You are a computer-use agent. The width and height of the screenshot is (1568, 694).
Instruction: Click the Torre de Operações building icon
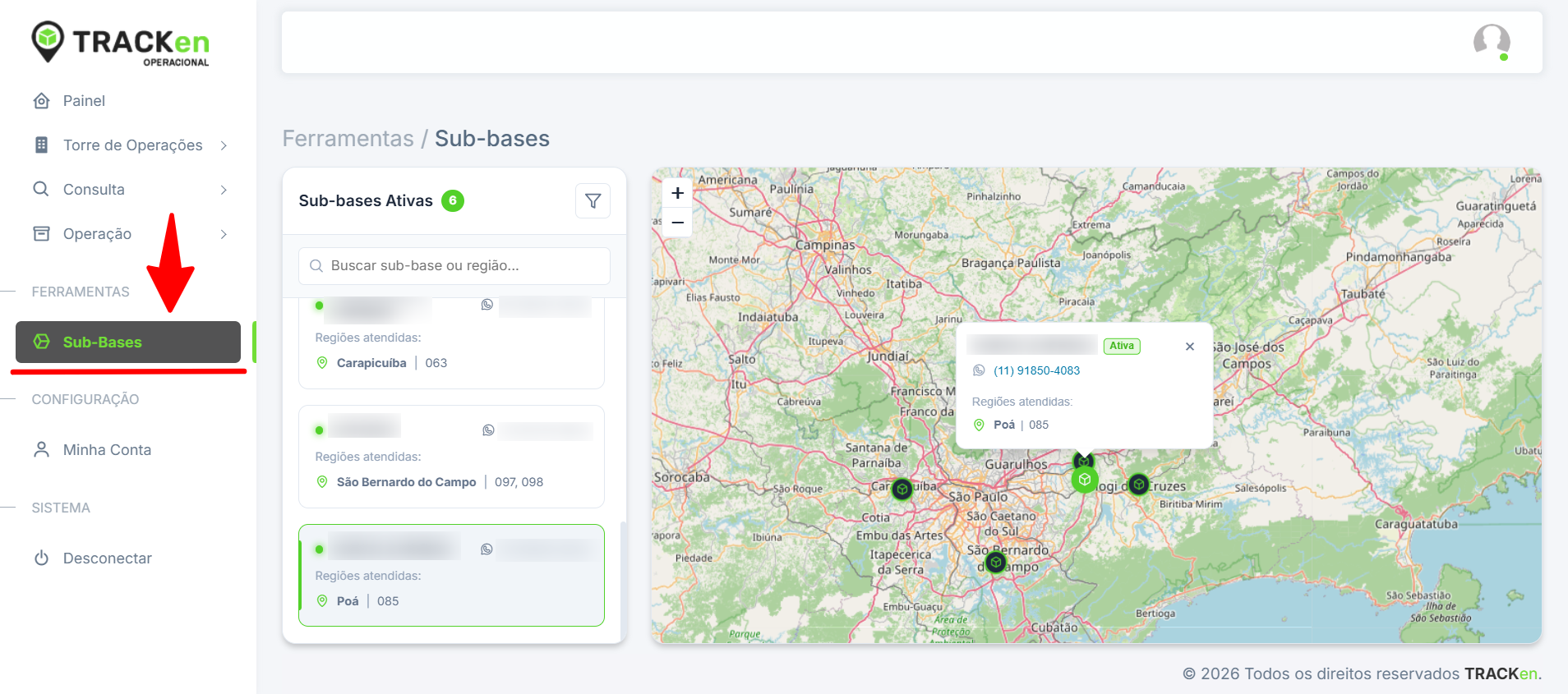41,145
